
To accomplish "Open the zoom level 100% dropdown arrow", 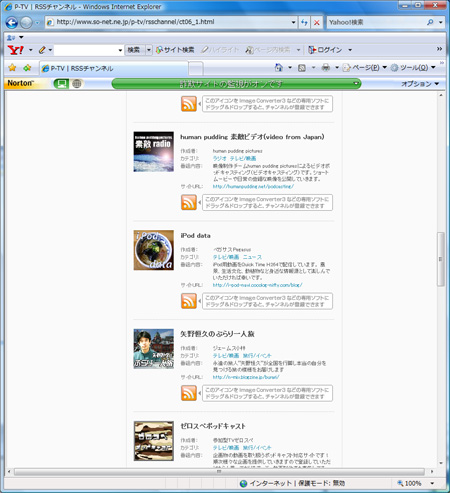I will point(432,483).
